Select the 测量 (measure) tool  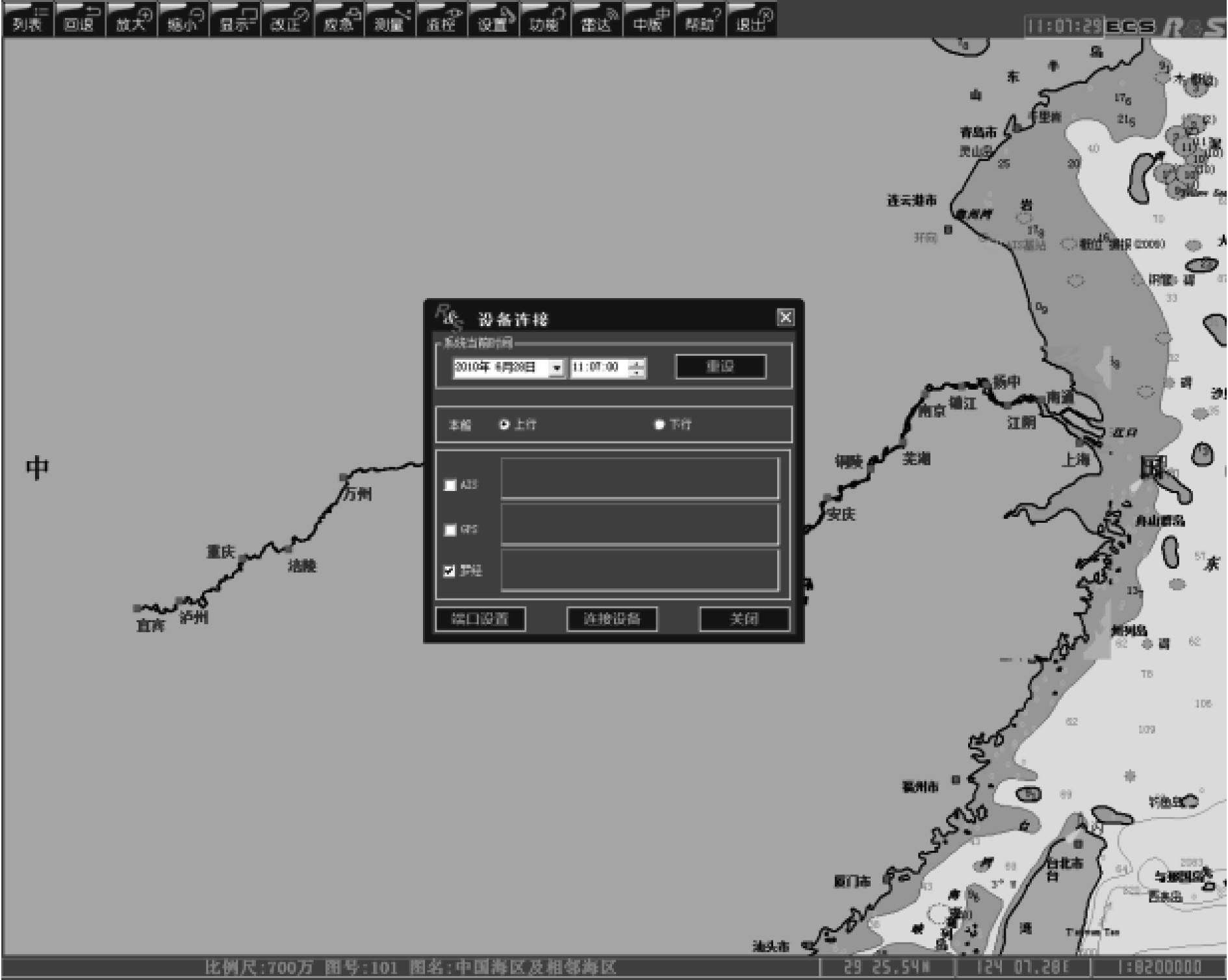(390, 19)
